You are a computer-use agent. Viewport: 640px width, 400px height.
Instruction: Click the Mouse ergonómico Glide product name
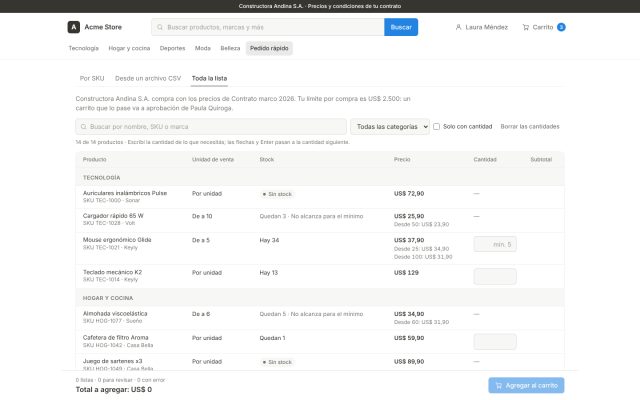click(117, 240)
